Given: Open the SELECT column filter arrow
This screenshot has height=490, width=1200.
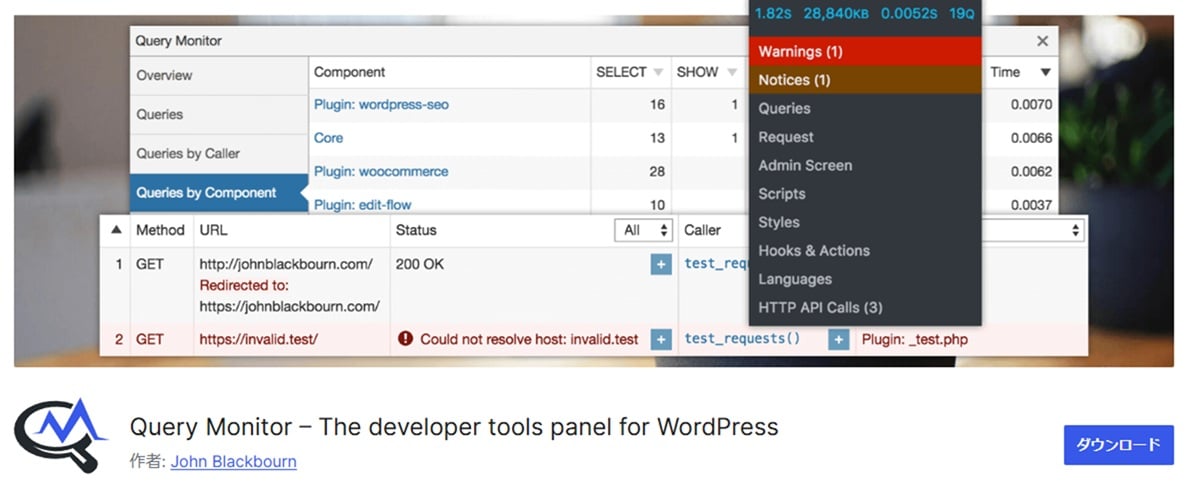Looking at the screenshot, I should pos(658,73).
